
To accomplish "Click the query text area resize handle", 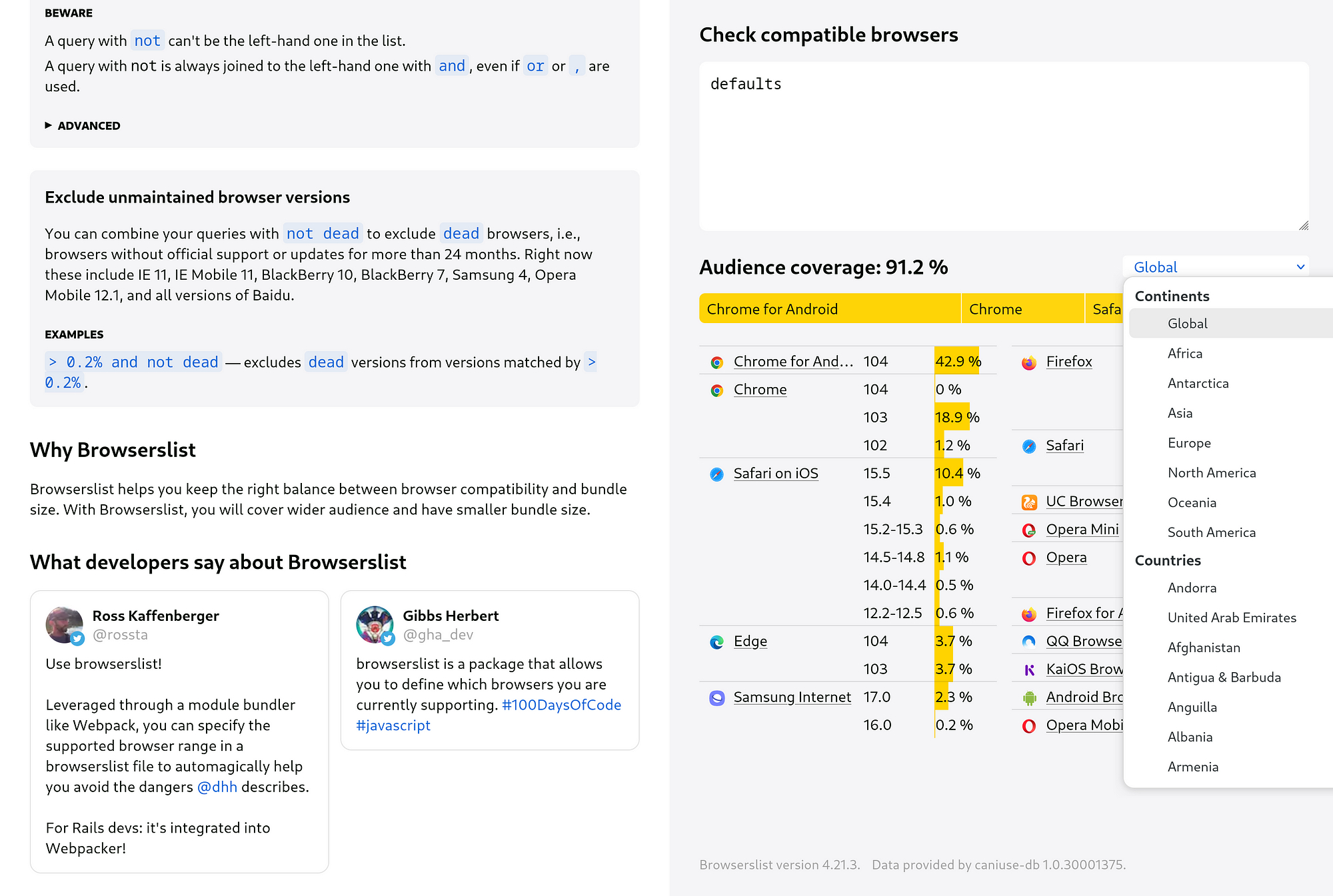I will pyautogui.click(x=1304, y=226).
